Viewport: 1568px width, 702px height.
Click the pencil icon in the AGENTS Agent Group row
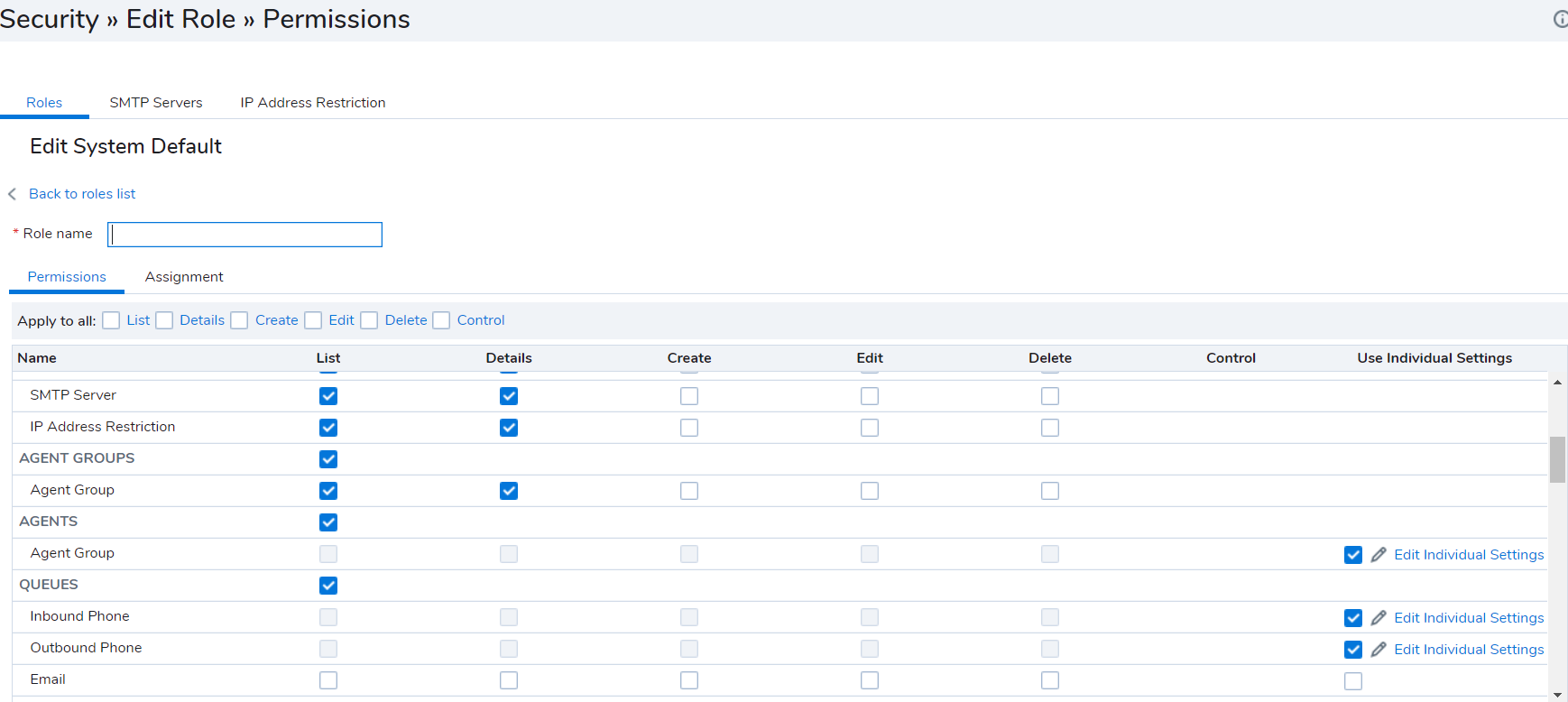pos(1379,555)
